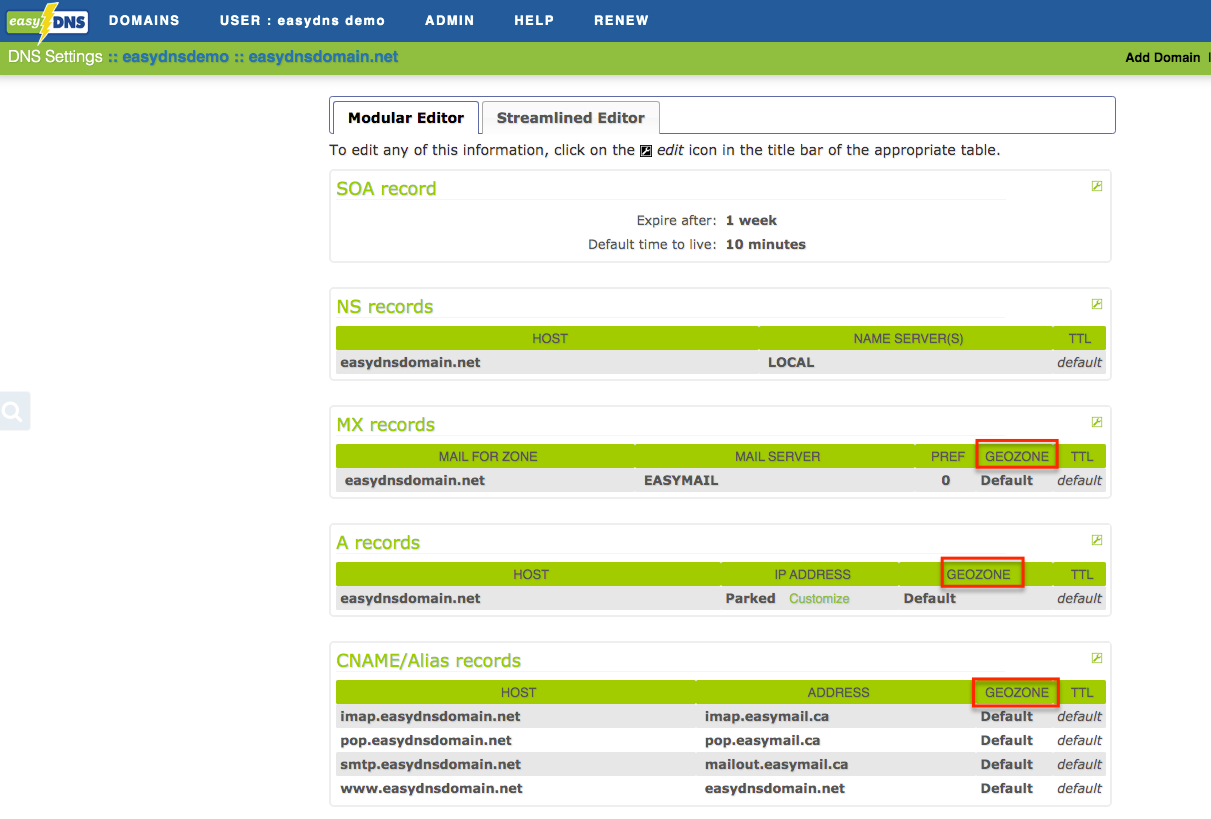1211x819 pixels.
Task: Open the ADMIN menu
Action: 449,20
